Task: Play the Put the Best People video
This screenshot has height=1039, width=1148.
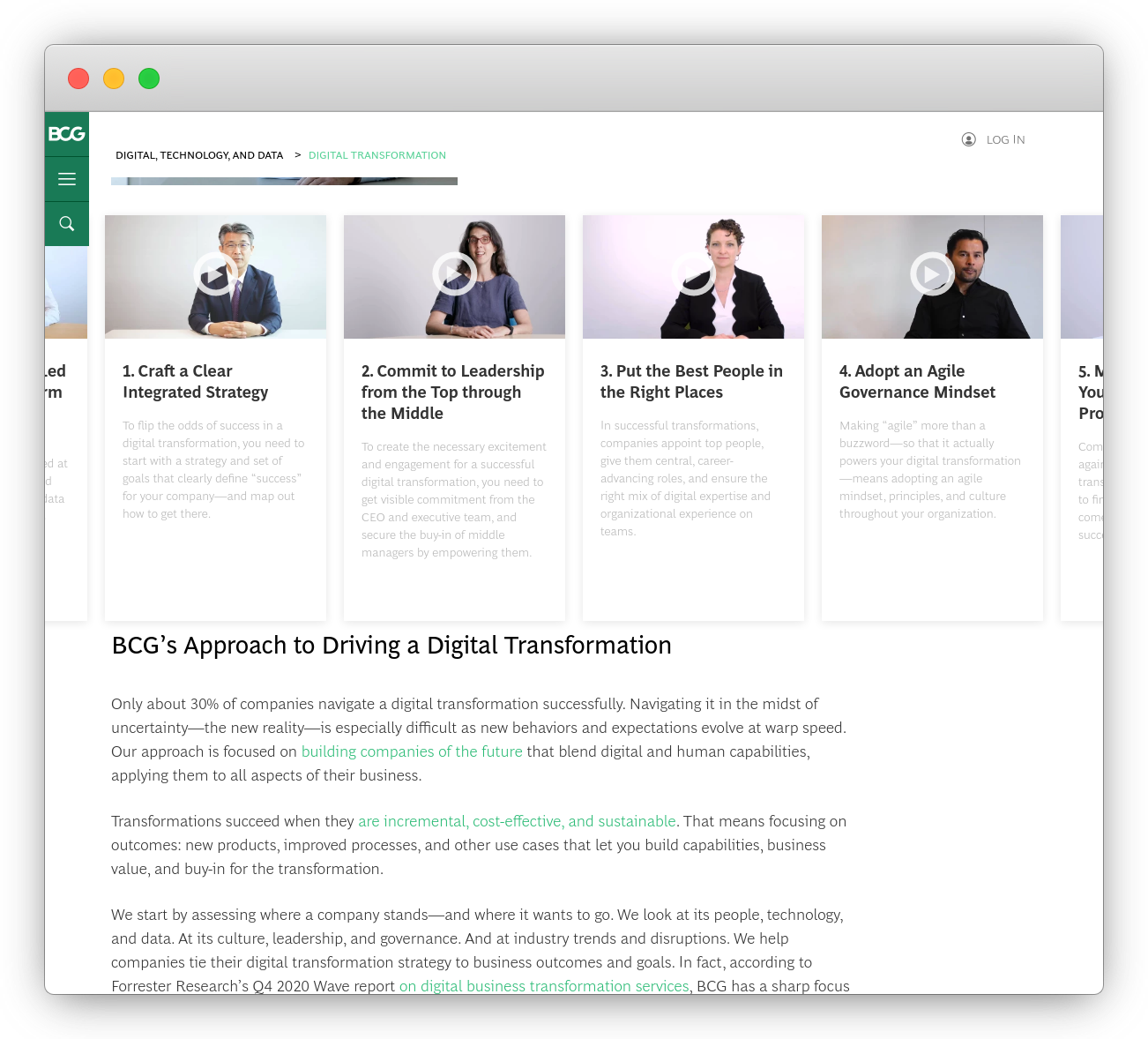Action: click(x=693, y=274)
